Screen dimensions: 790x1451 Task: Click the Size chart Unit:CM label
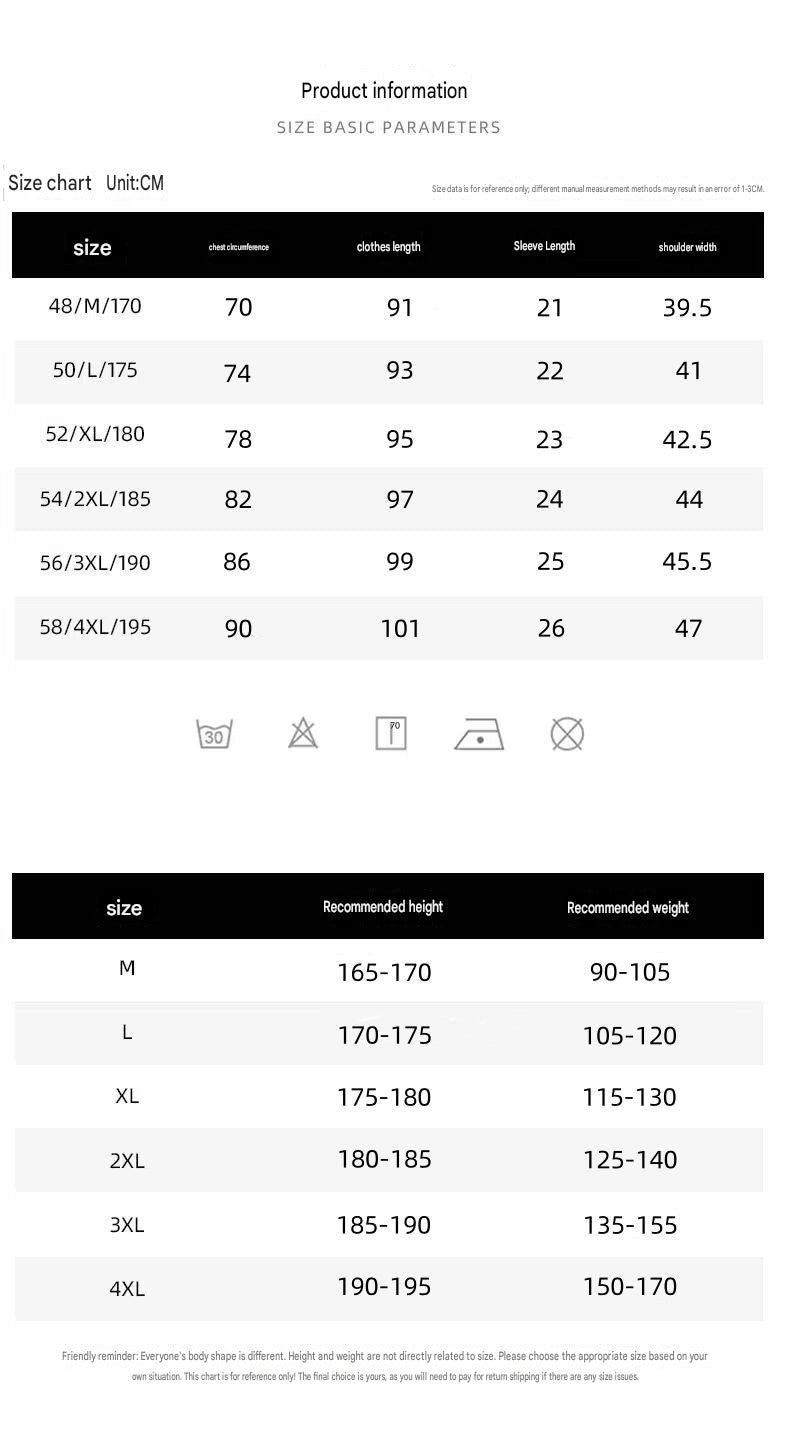pos(86,183)
